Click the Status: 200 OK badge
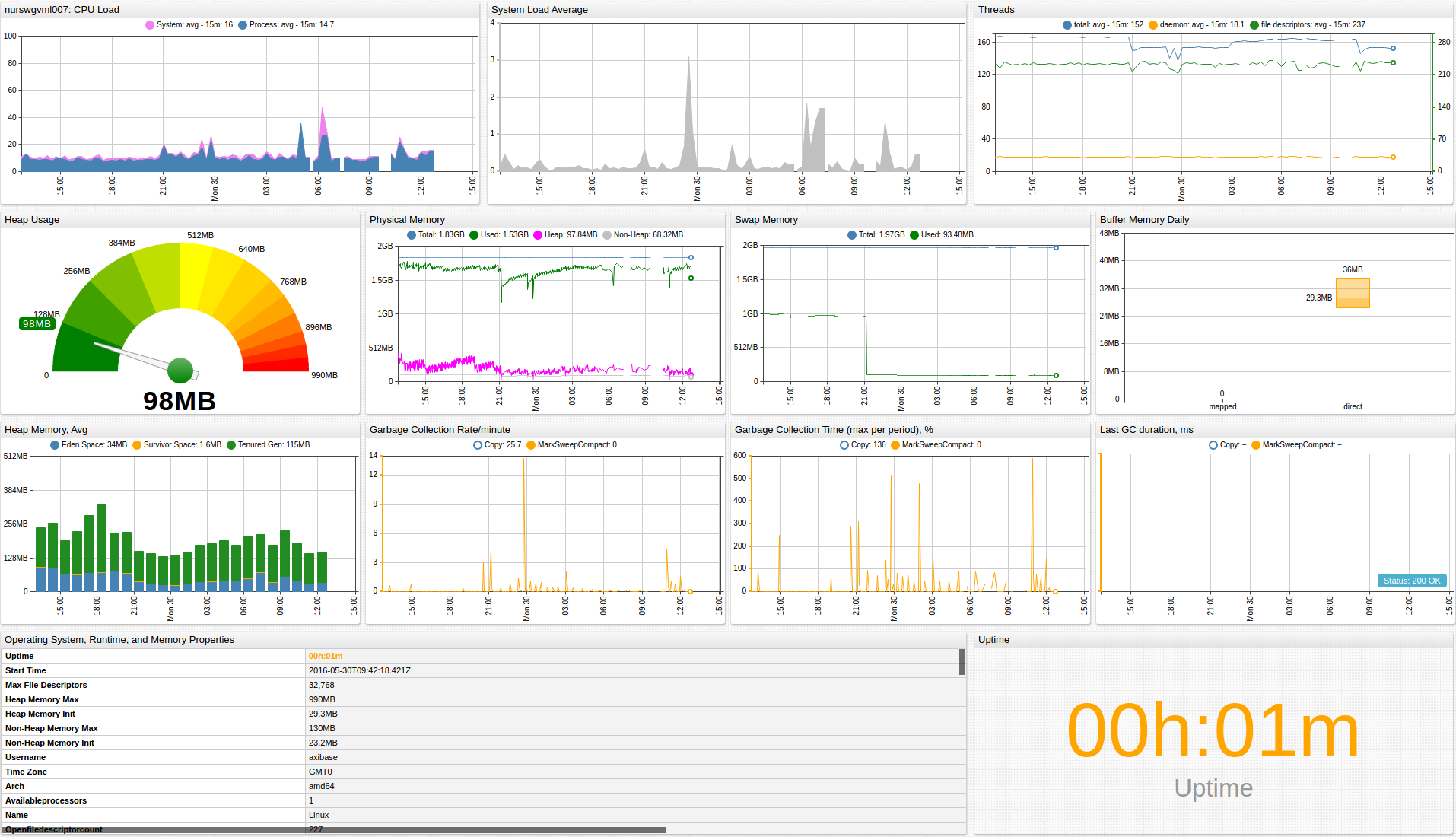Screen dimensions: 1456x837 coord(1412,581)
